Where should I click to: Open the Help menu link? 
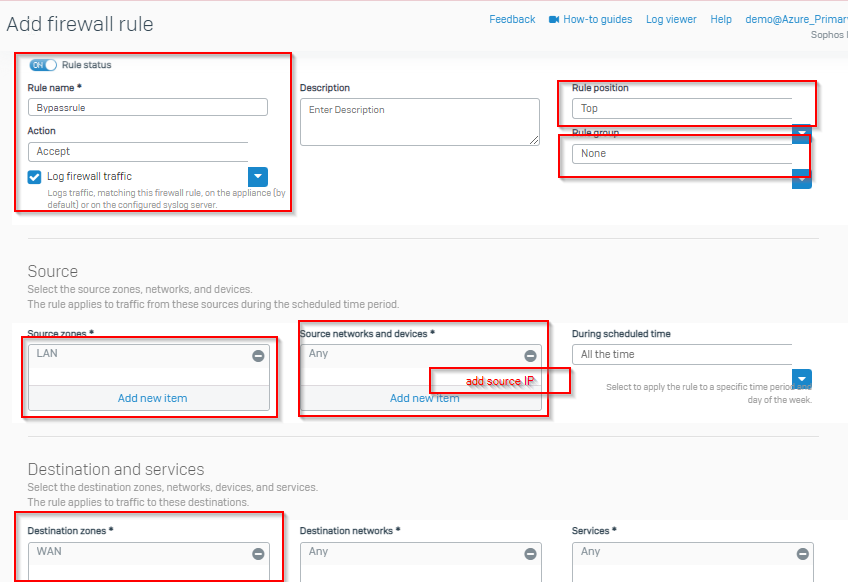coord(721,19)
